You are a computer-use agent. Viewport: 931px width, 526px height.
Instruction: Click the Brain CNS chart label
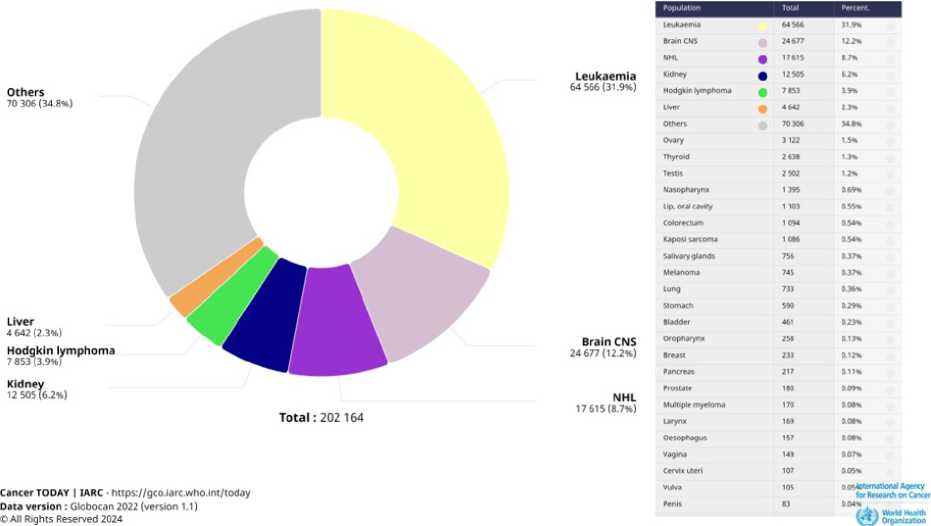(x=610, y=342)
